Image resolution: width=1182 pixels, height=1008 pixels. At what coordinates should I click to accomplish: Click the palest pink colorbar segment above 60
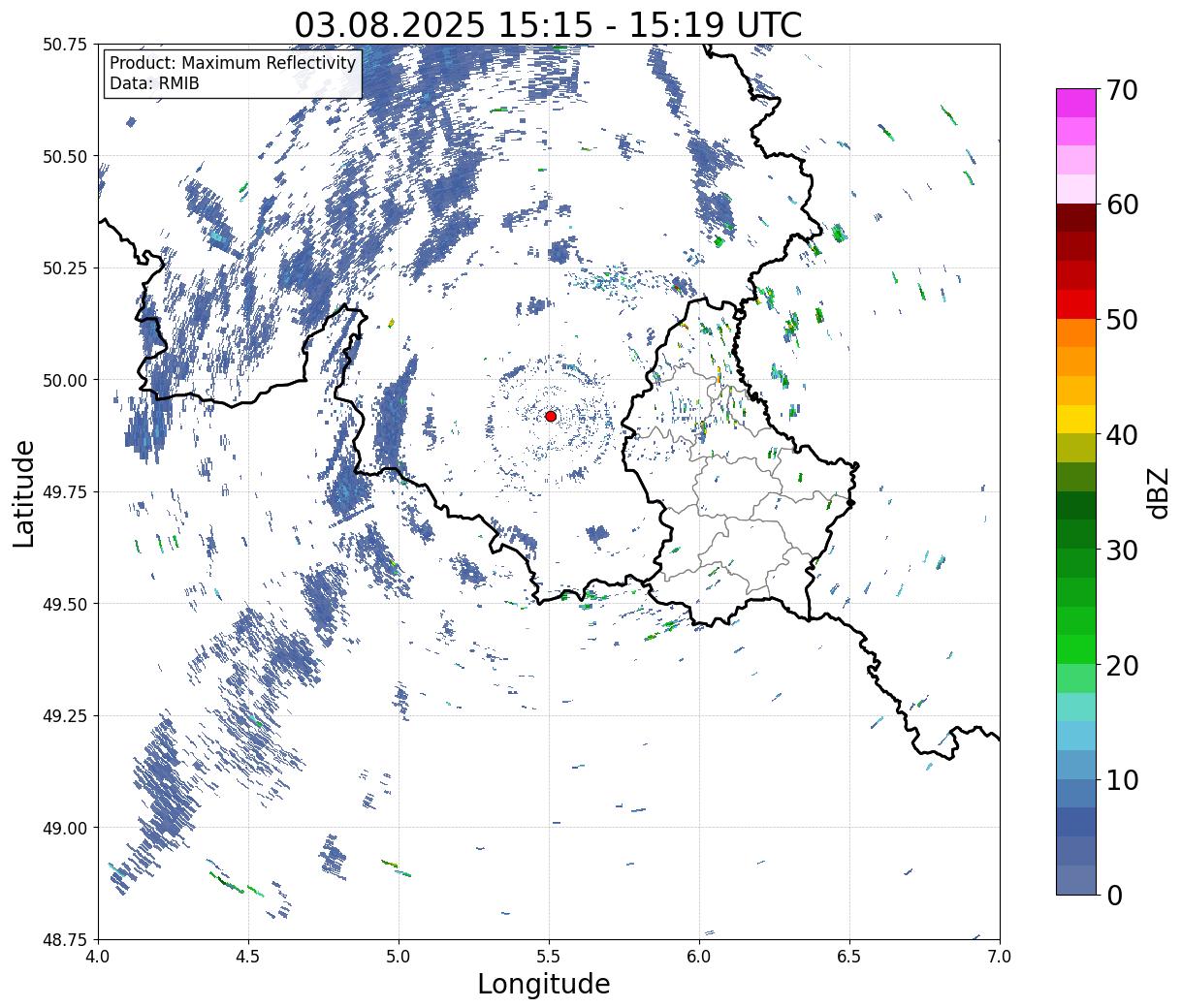pos(1076,189)
